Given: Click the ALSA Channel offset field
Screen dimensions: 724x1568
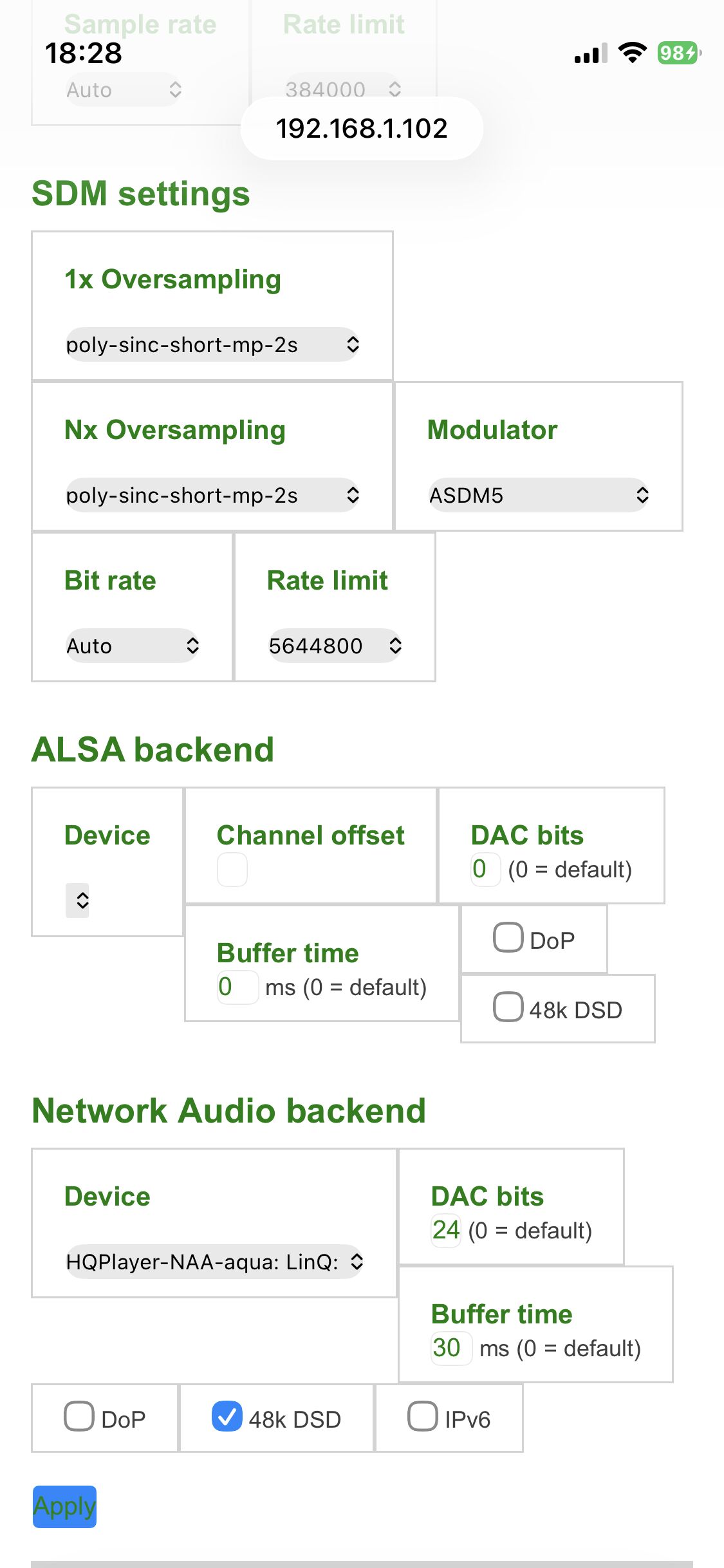Looking at the screenshot, I should coord(232,870).
